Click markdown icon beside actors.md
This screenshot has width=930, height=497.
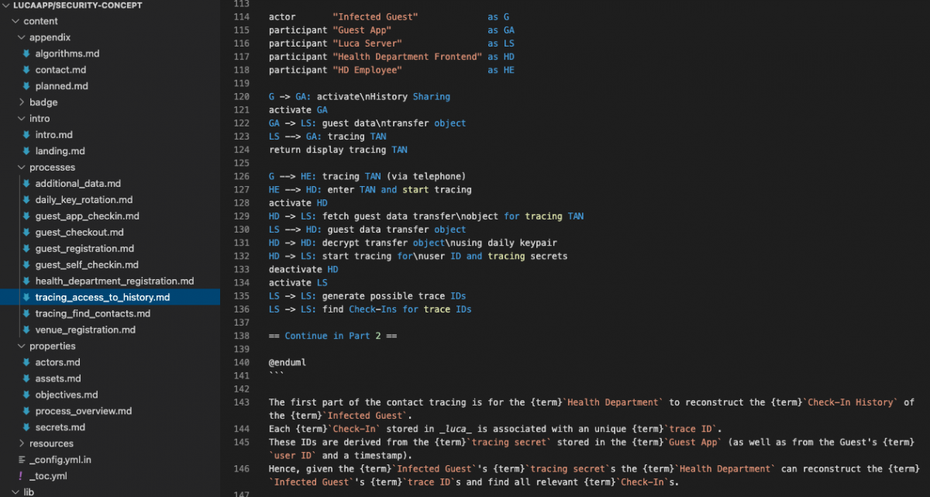[x=26, y=362]
